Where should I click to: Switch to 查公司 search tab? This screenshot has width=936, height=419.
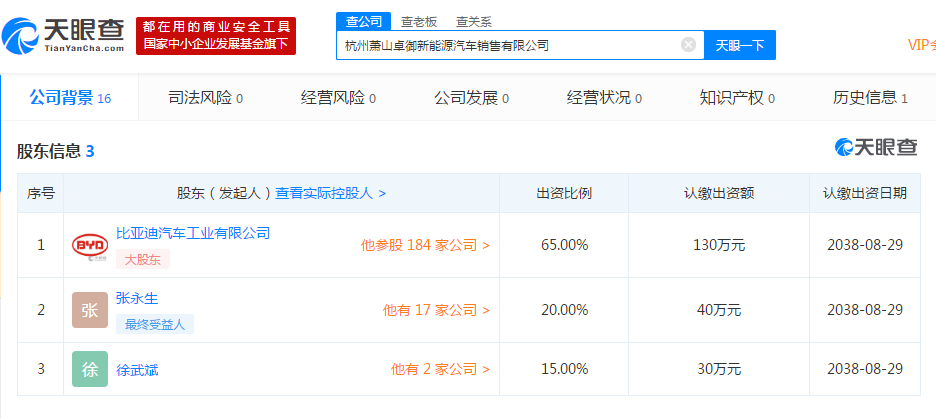[x=364, y=21]
